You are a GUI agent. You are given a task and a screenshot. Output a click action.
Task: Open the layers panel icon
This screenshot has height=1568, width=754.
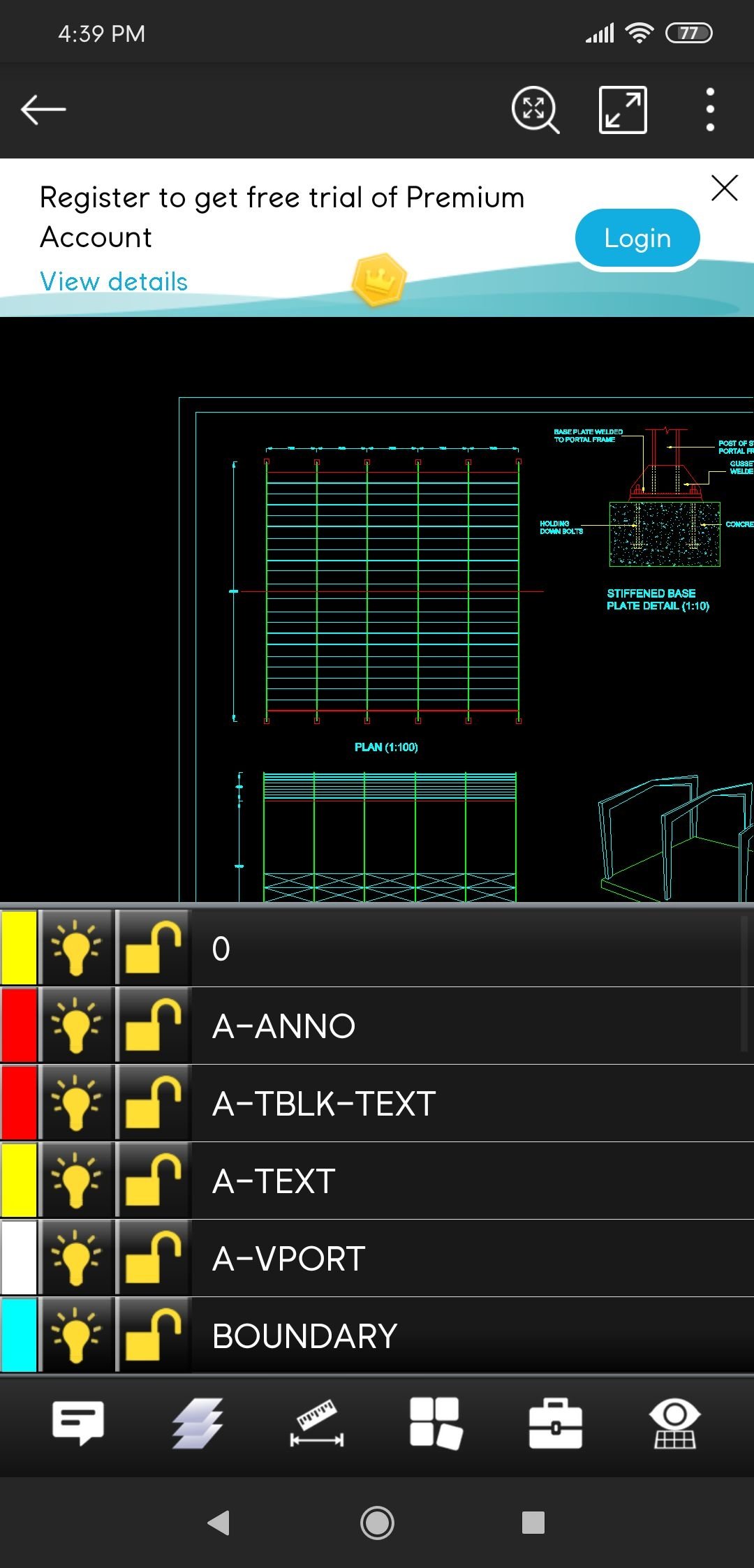click(198, 1423)
